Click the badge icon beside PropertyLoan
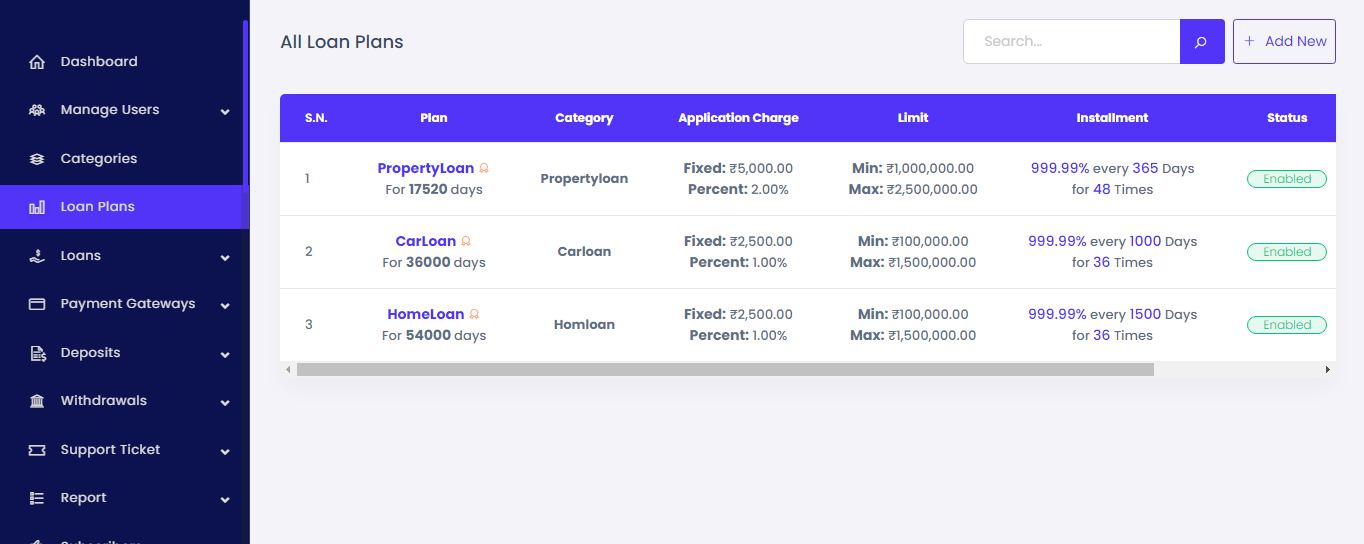This screenshot has width=1364, height=544. coord(484,169)
